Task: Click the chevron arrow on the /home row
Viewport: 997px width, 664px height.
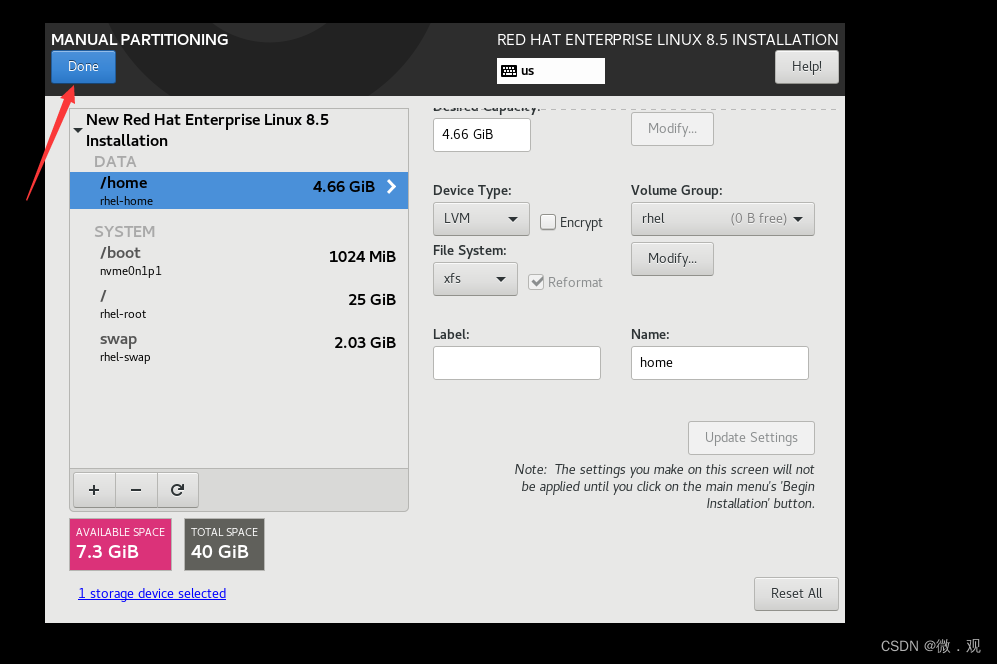Action: tap(392, 186)
